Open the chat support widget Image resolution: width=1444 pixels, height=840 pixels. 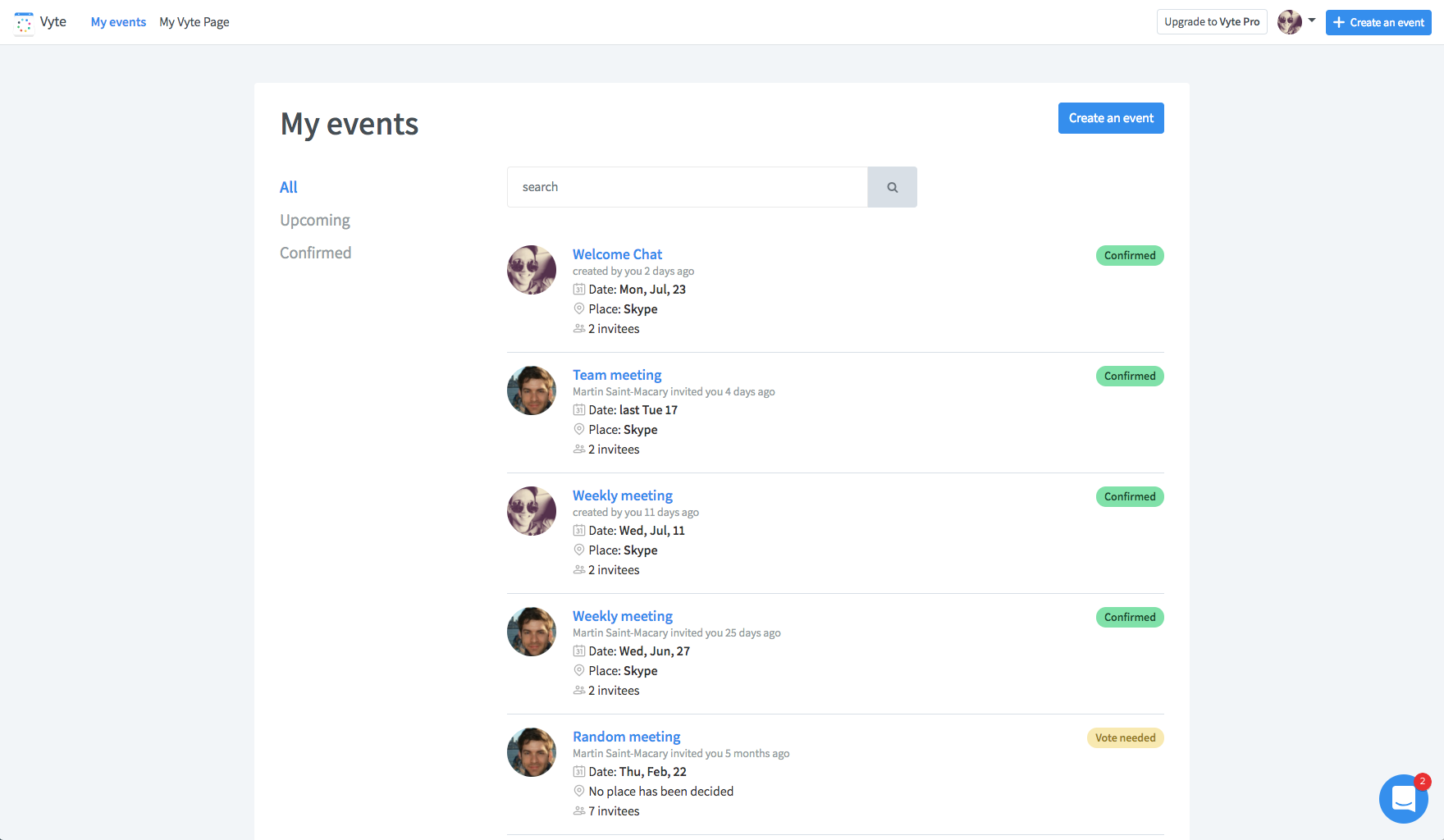(1403, 798)
